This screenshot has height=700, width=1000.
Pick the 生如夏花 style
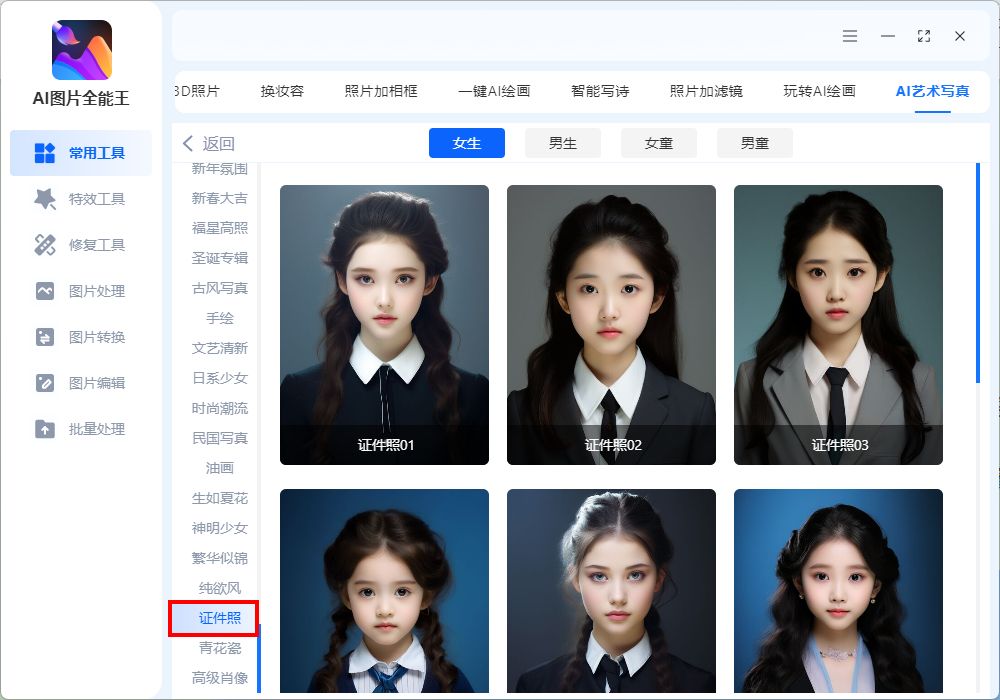point(219,498)
